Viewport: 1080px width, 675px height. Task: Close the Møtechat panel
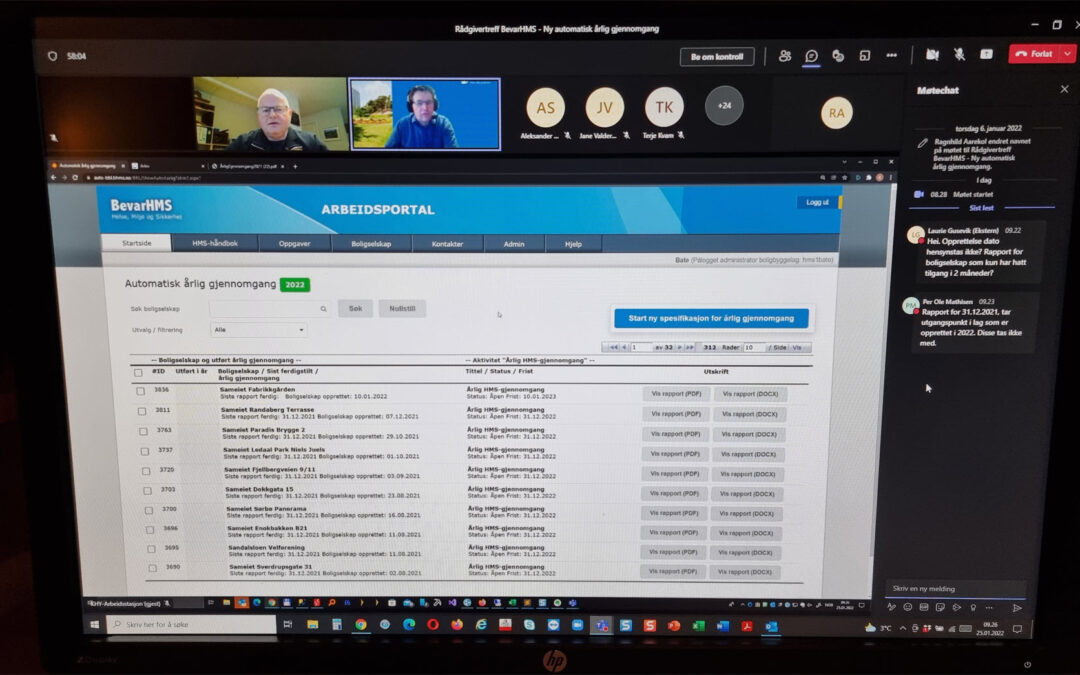[1064, 89]
